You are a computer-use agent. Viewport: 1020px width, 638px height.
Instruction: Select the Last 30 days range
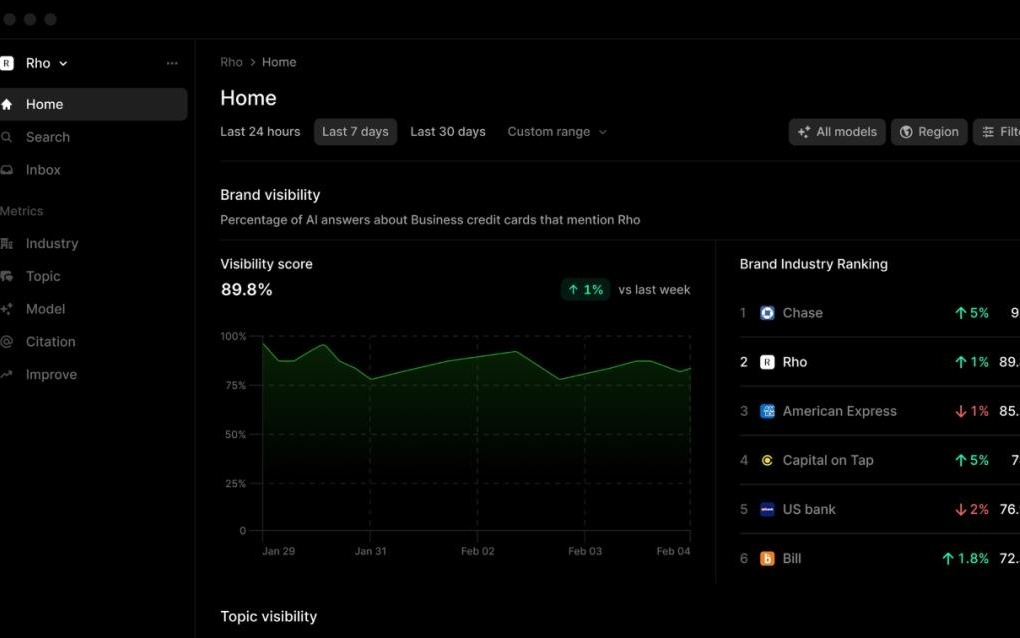[448, 131]
